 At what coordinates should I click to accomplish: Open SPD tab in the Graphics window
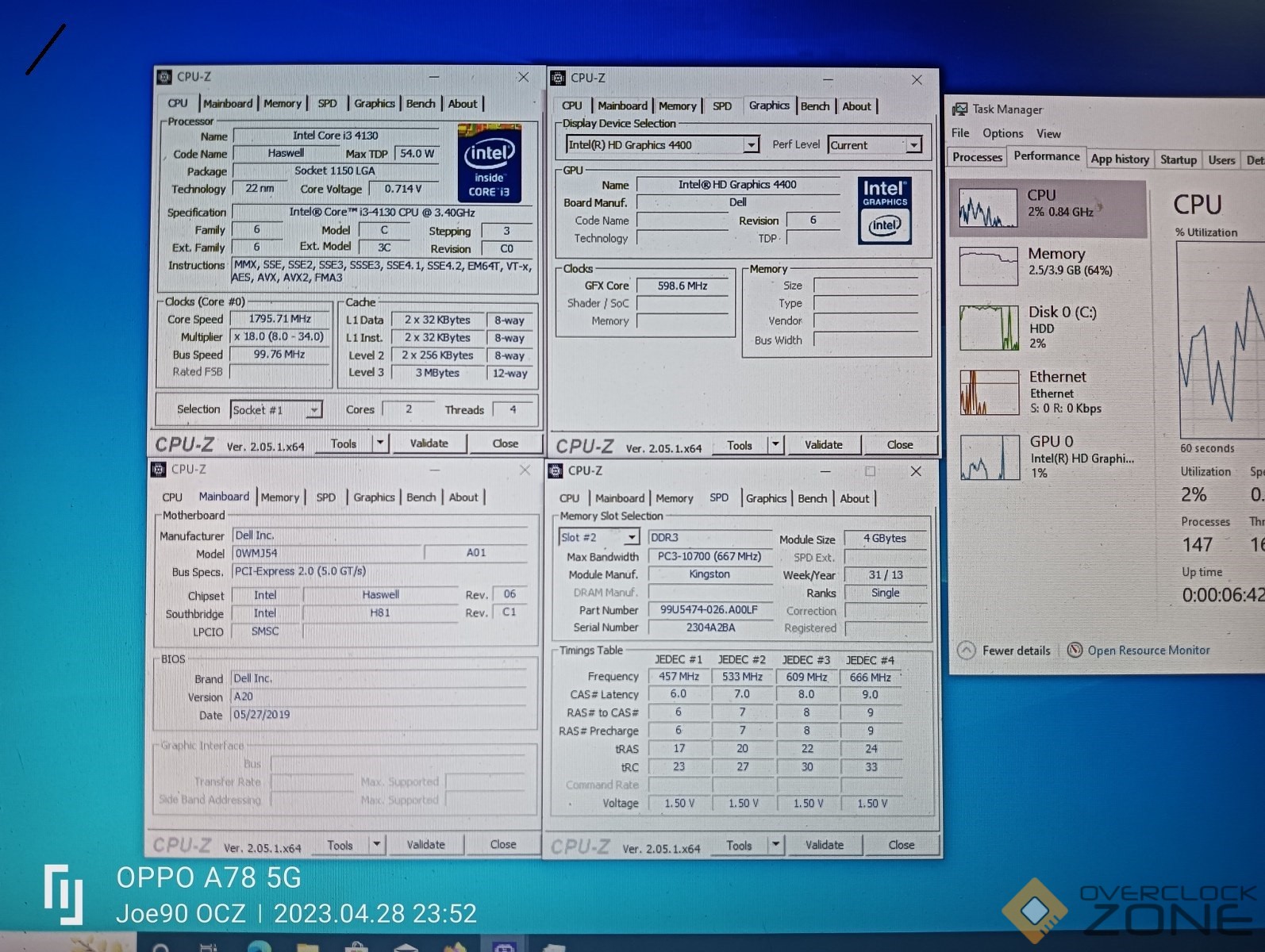tap(722, 106)
